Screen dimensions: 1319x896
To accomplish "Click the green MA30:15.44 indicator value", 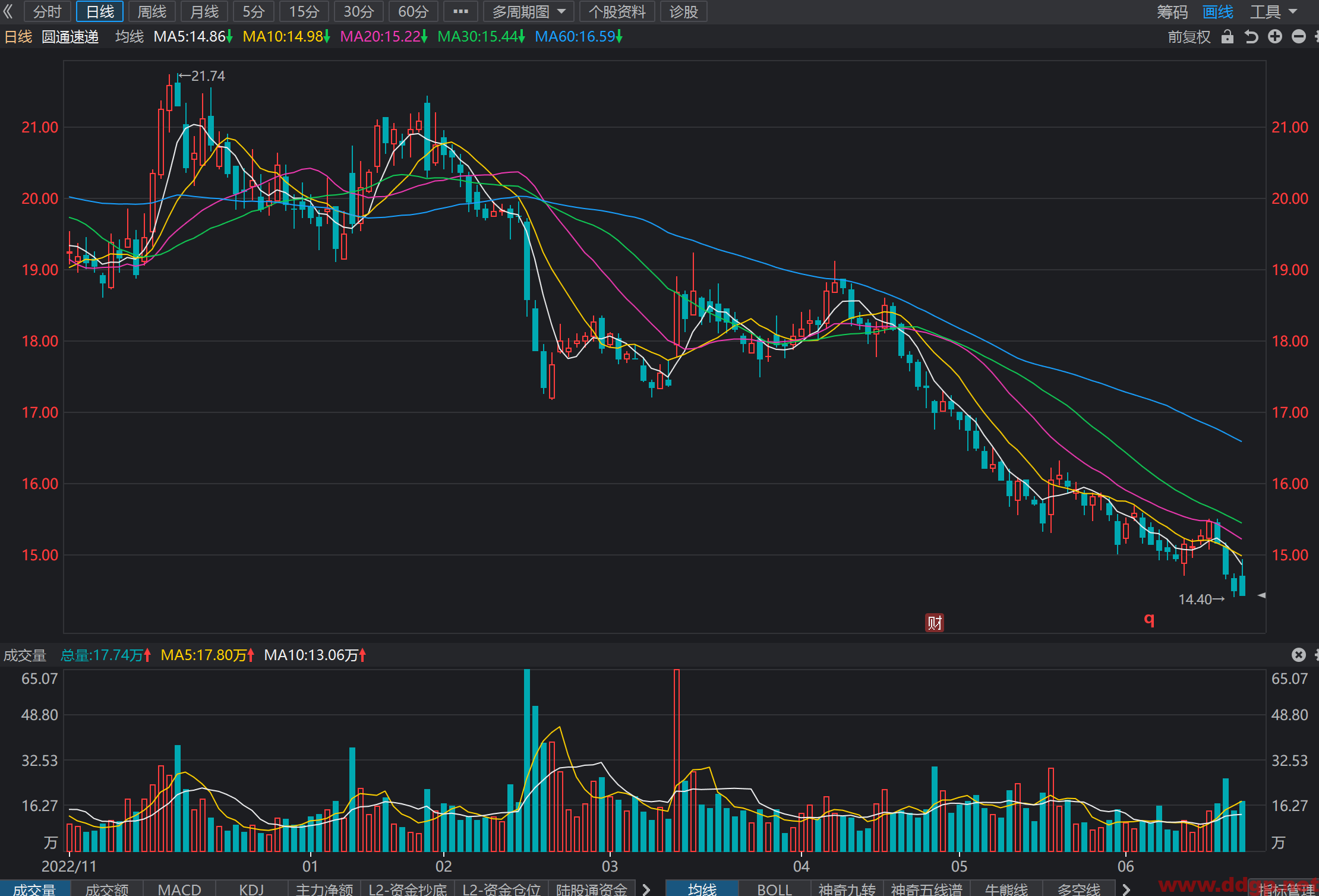I will click(481, 37).
